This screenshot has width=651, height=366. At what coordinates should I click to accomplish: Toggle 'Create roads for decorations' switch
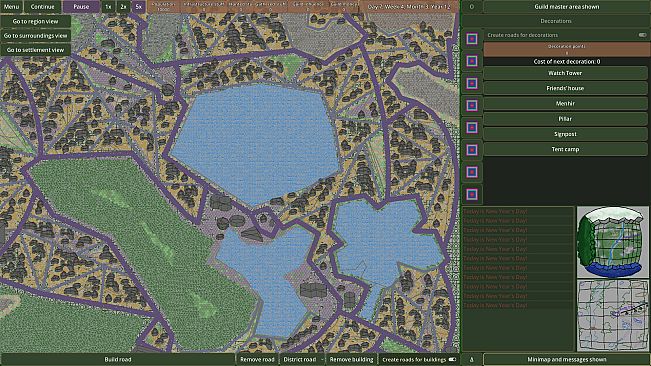(x=642, y=35)
